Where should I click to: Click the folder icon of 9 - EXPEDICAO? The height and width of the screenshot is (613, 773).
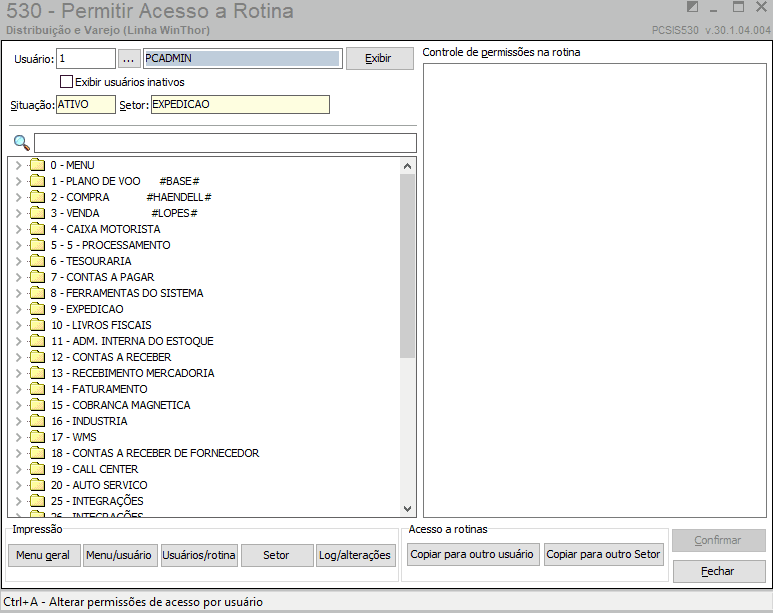(37, 309)
